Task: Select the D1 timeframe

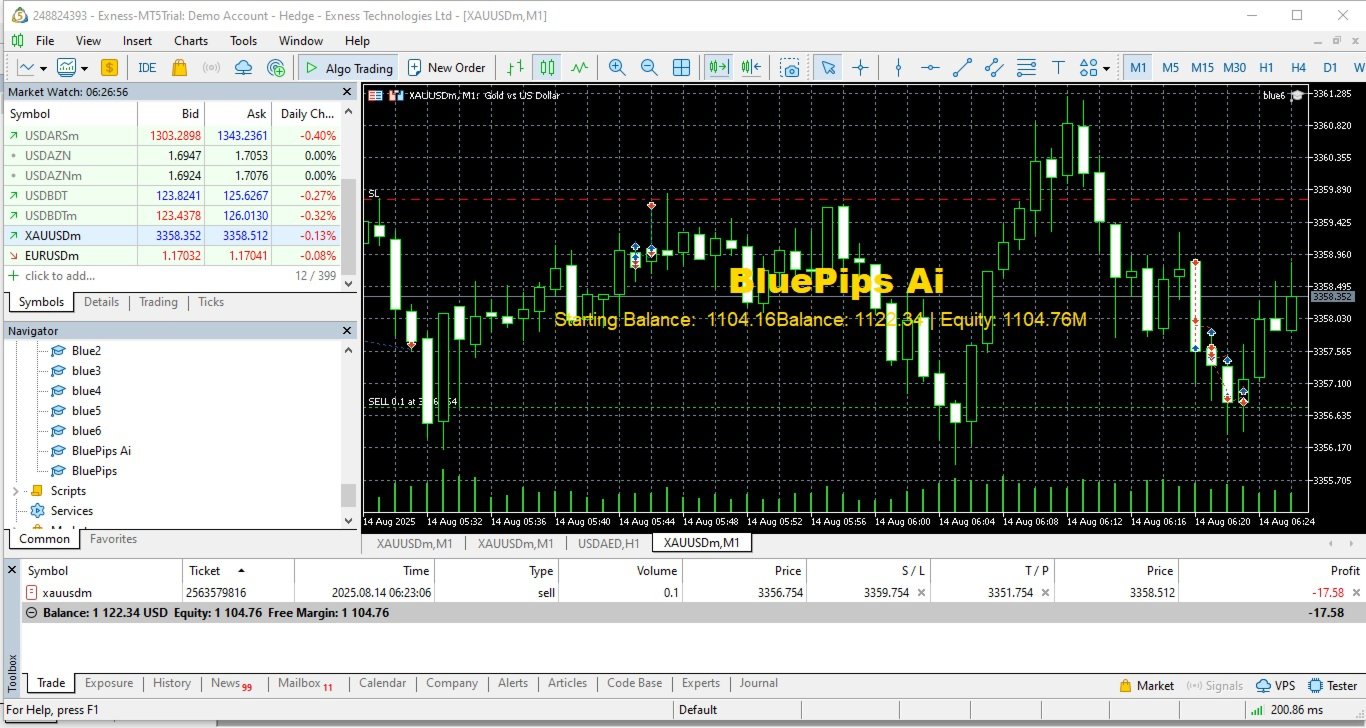Action: 1330,68
